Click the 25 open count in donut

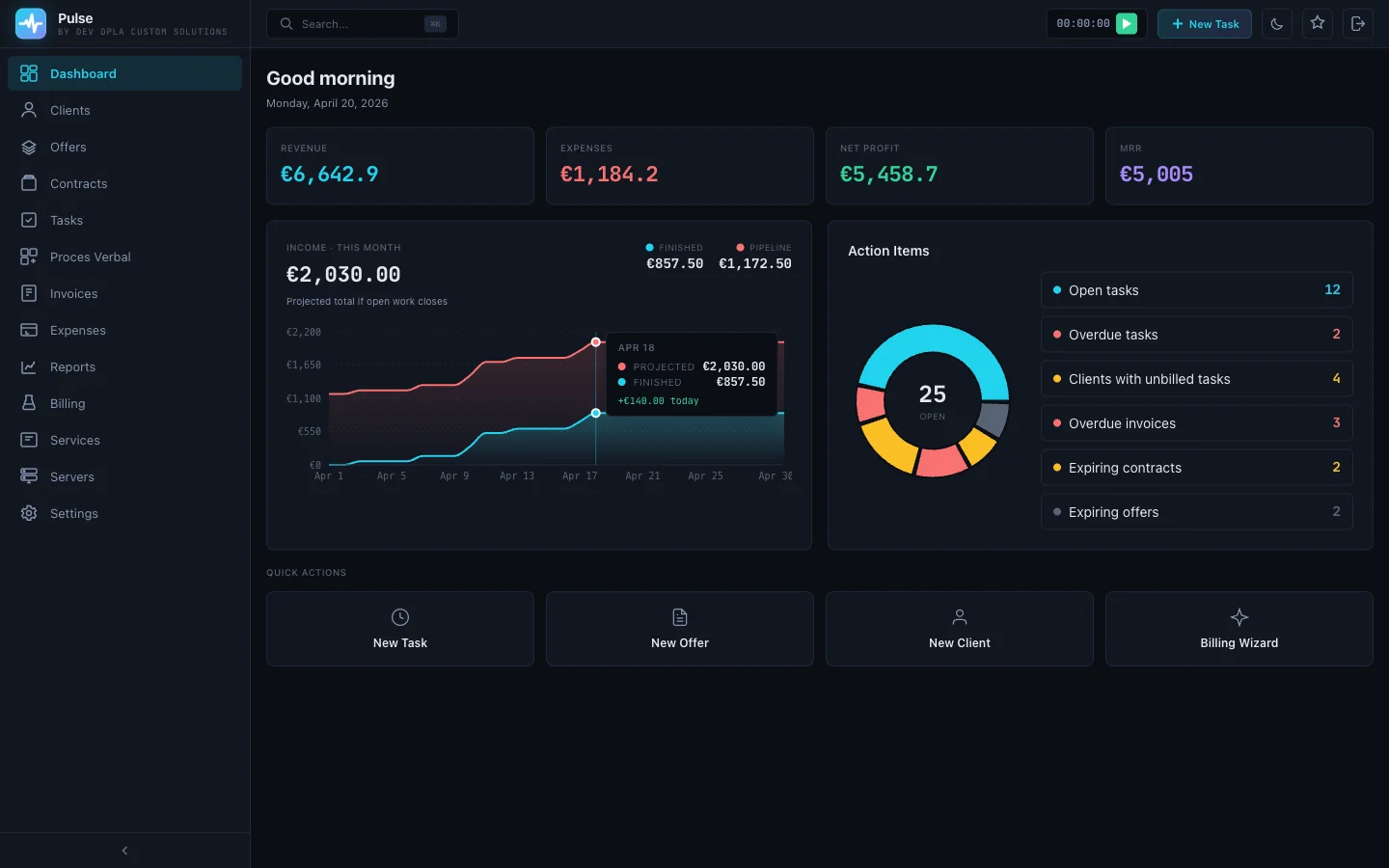[x=933, y=394]
